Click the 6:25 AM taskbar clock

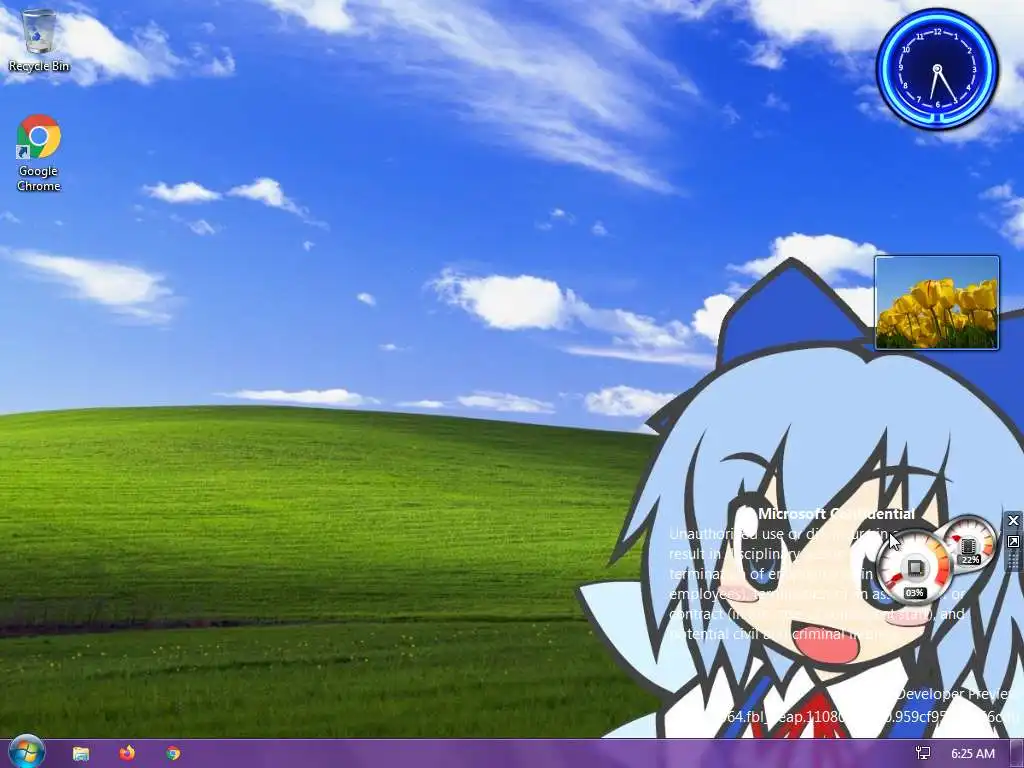pyautogui.click(x=973, y=754)
